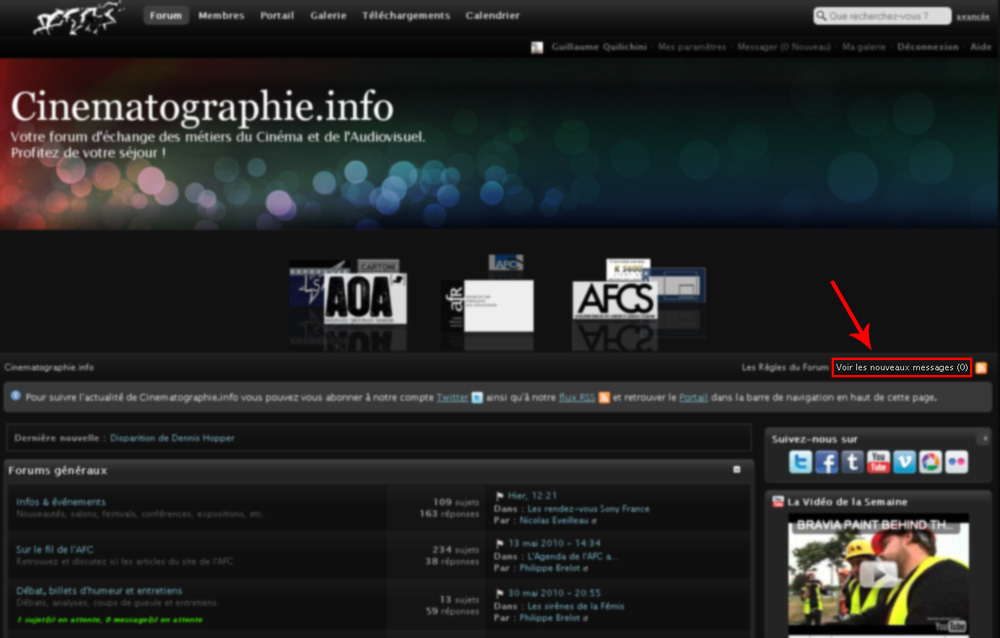Image resolution: width=1000 pixels, height=638 pixels.
Task: Open the Sur le fil de l'AFC forum
Action: pos(54,549)
